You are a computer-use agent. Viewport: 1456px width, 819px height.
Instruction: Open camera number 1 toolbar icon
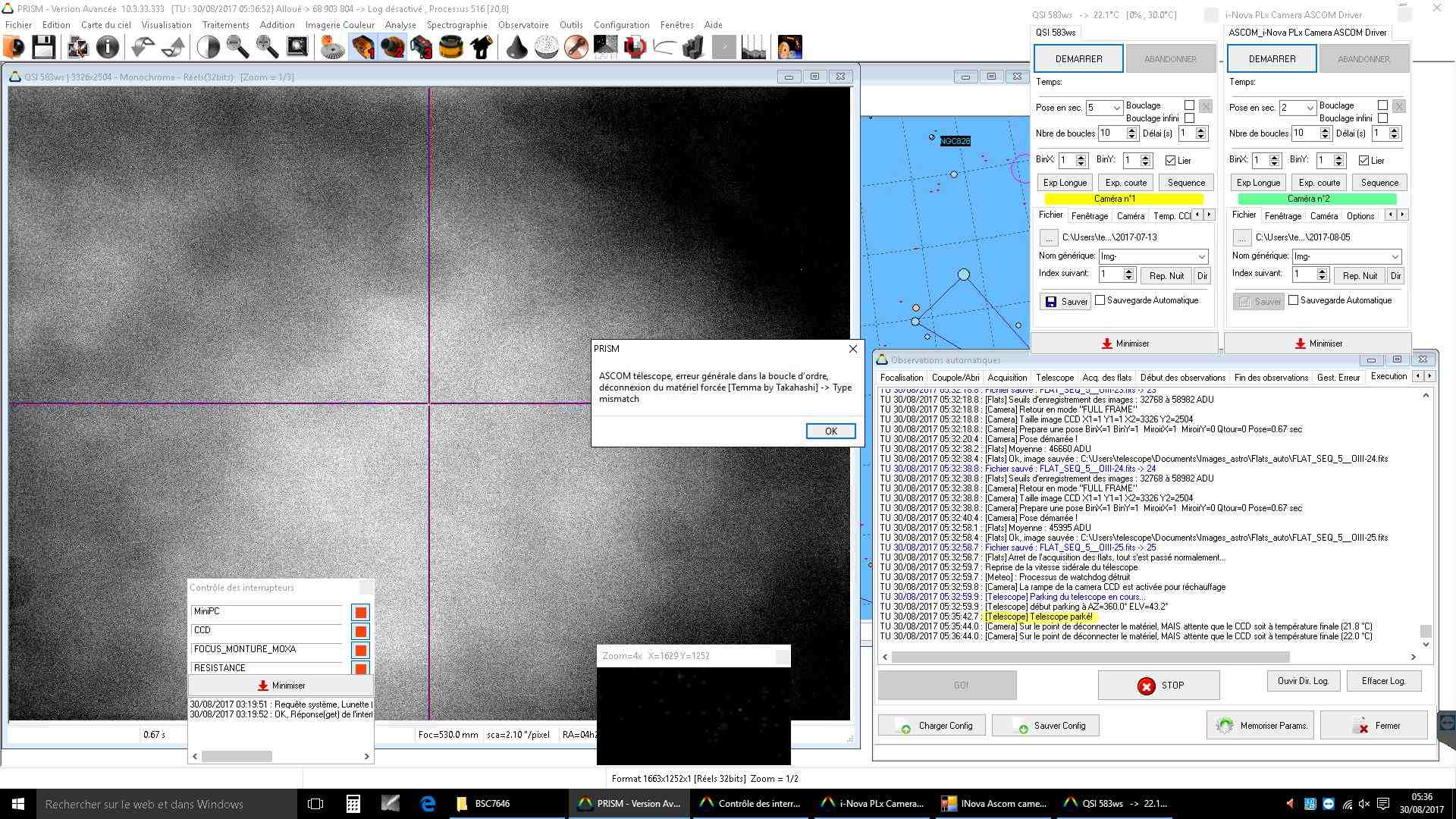point(363,47)
